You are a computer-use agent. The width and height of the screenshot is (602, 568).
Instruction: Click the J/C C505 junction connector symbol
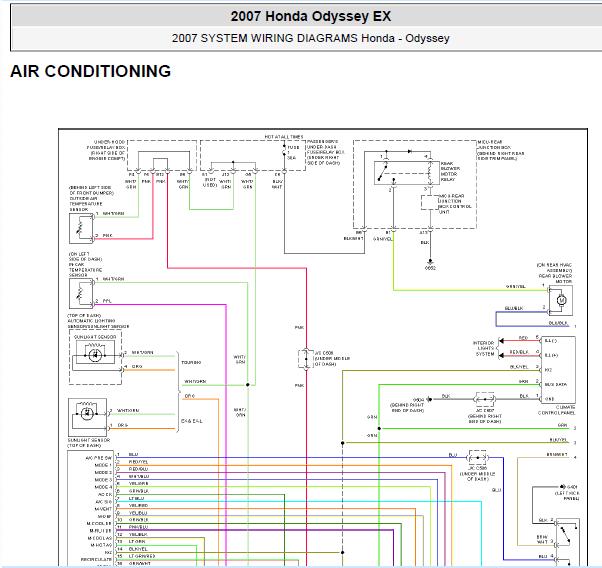click(477, 457)
